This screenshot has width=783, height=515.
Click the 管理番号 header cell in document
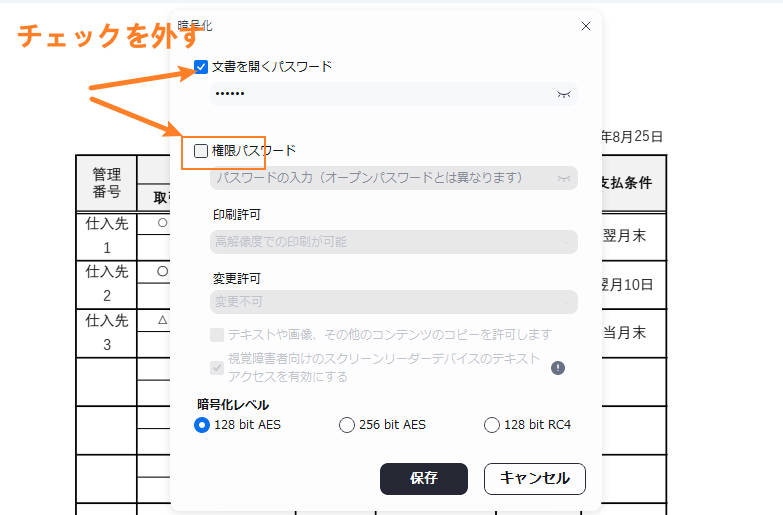(x=106, y=183)
